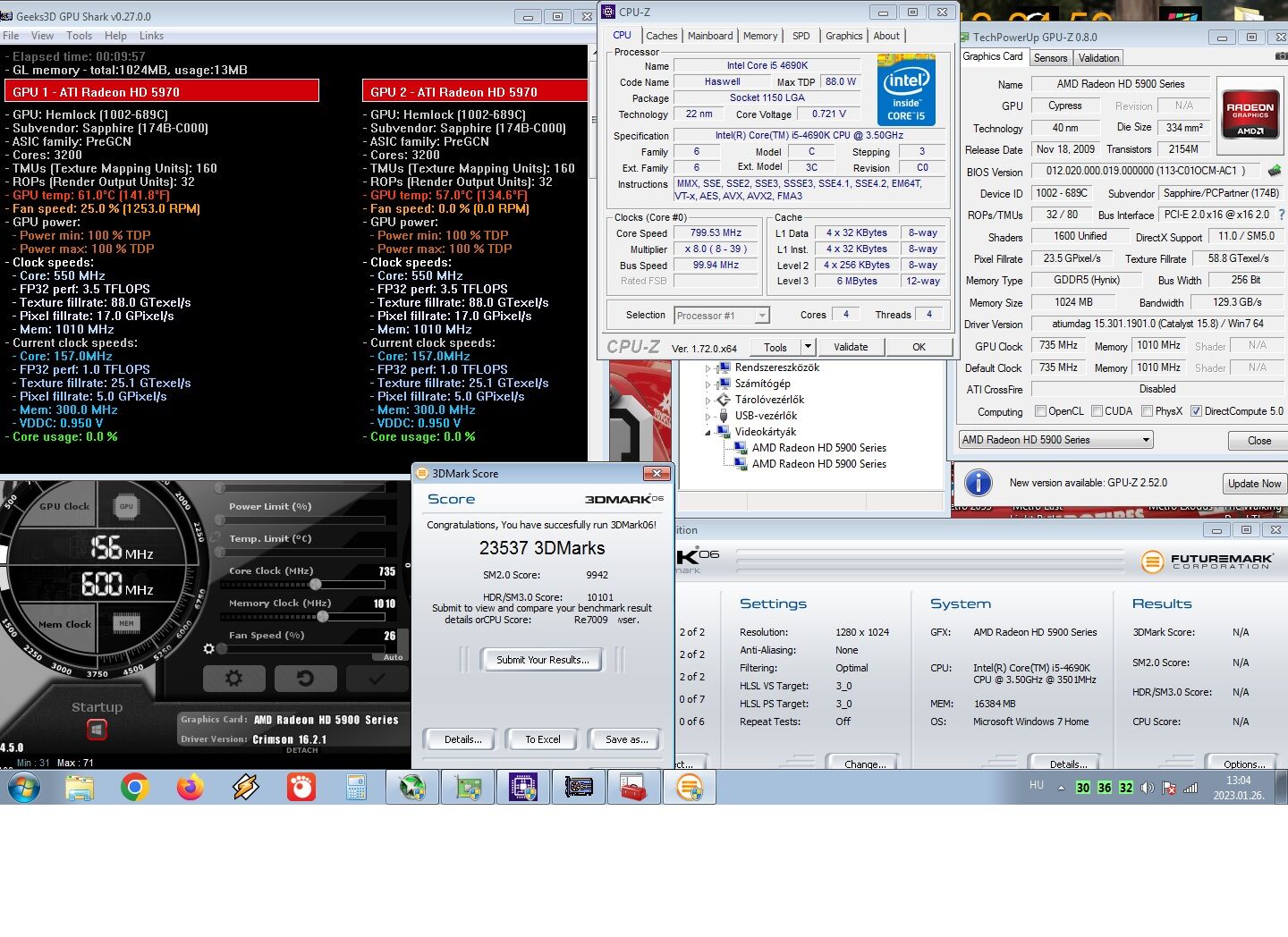
Task: Click Update Now in GPU-Z
Action: click(x=1254, y=484)
